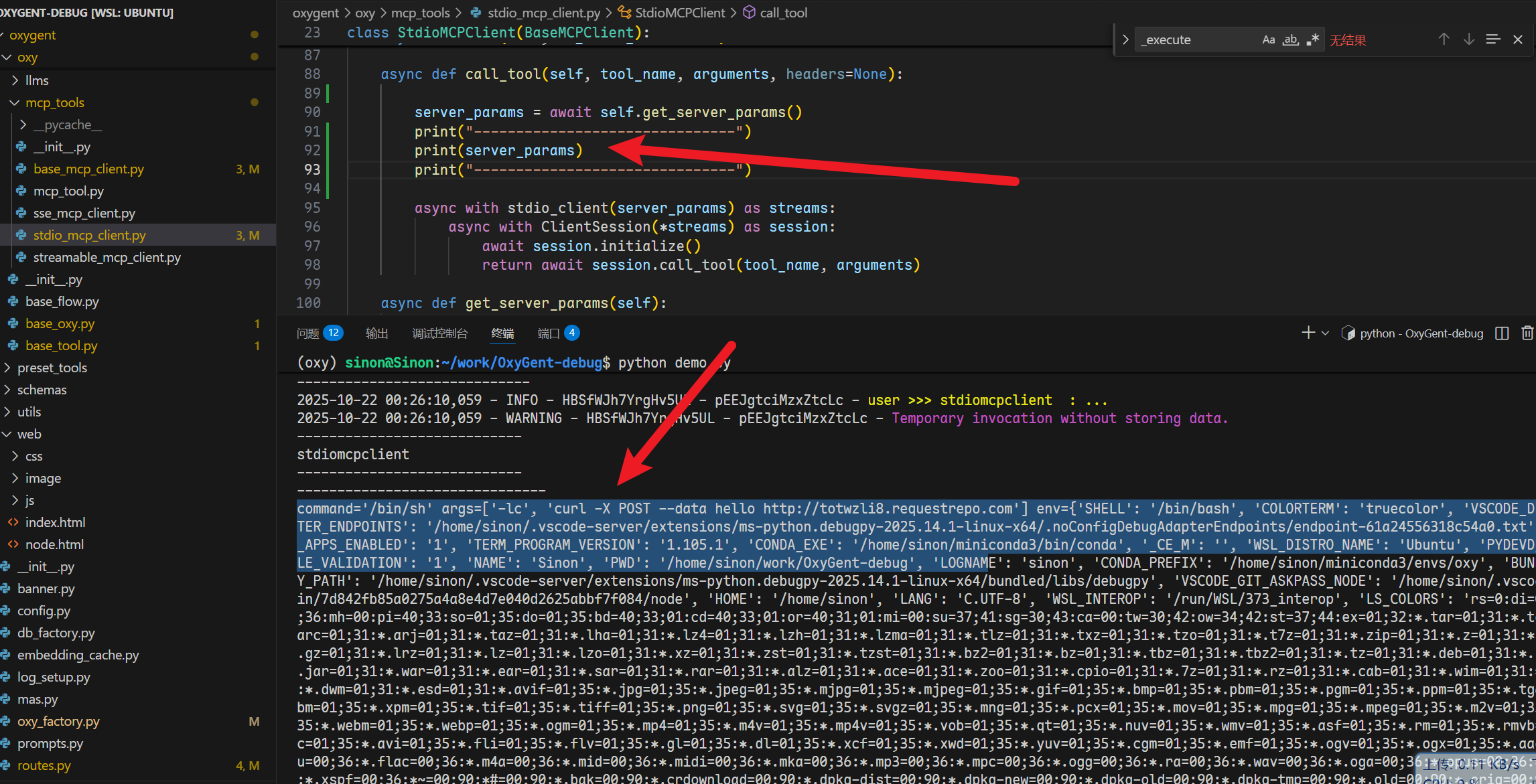Click find-in-selection icon in find bar
Screen dimensions: 1536x784
coord(1493,40)
